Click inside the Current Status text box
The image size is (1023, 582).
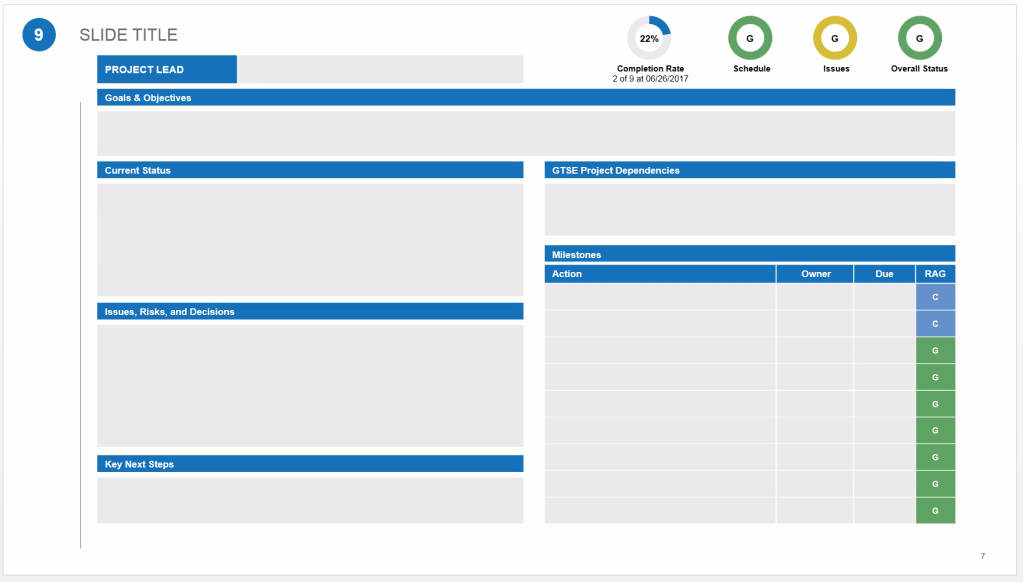pyautogui.click(x=309, y=239)
